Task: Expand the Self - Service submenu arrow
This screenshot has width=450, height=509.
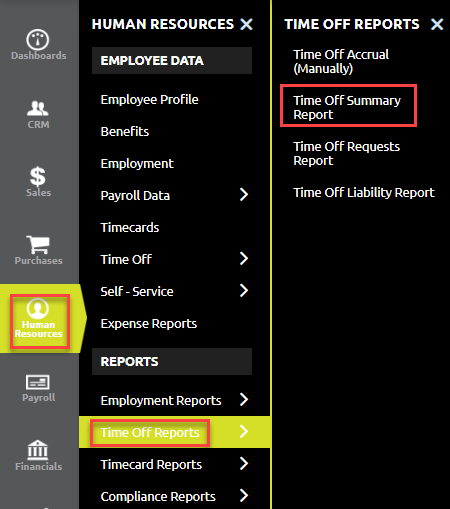Action: pos(244,291)
